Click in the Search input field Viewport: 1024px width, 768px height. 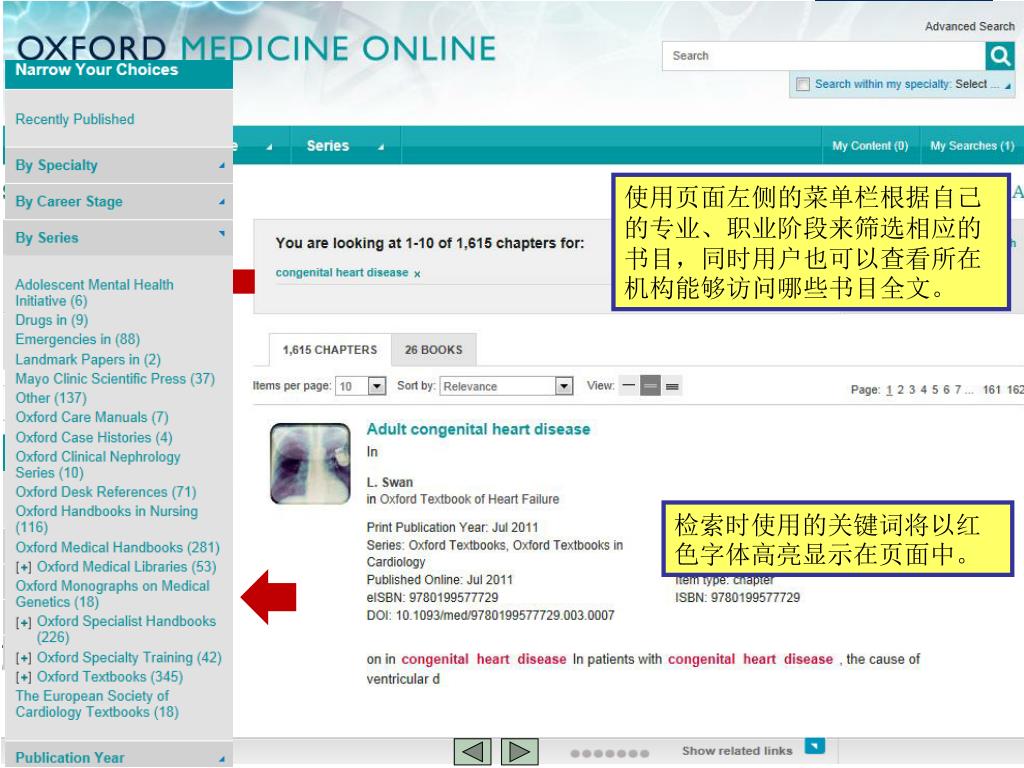(824, 56)
